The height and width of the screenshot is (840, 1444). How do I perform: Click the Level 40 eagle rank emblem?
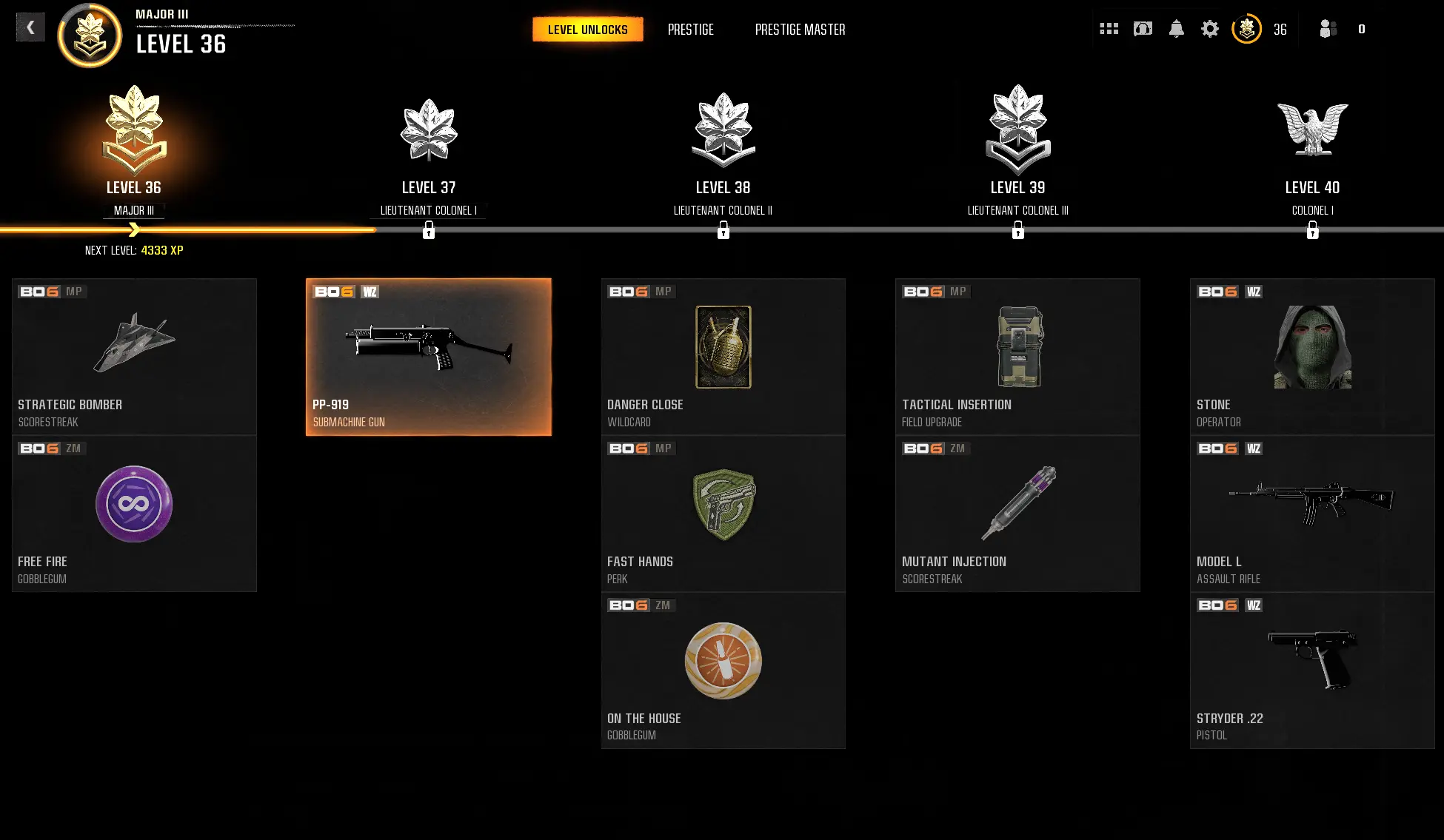point(1312,130)
